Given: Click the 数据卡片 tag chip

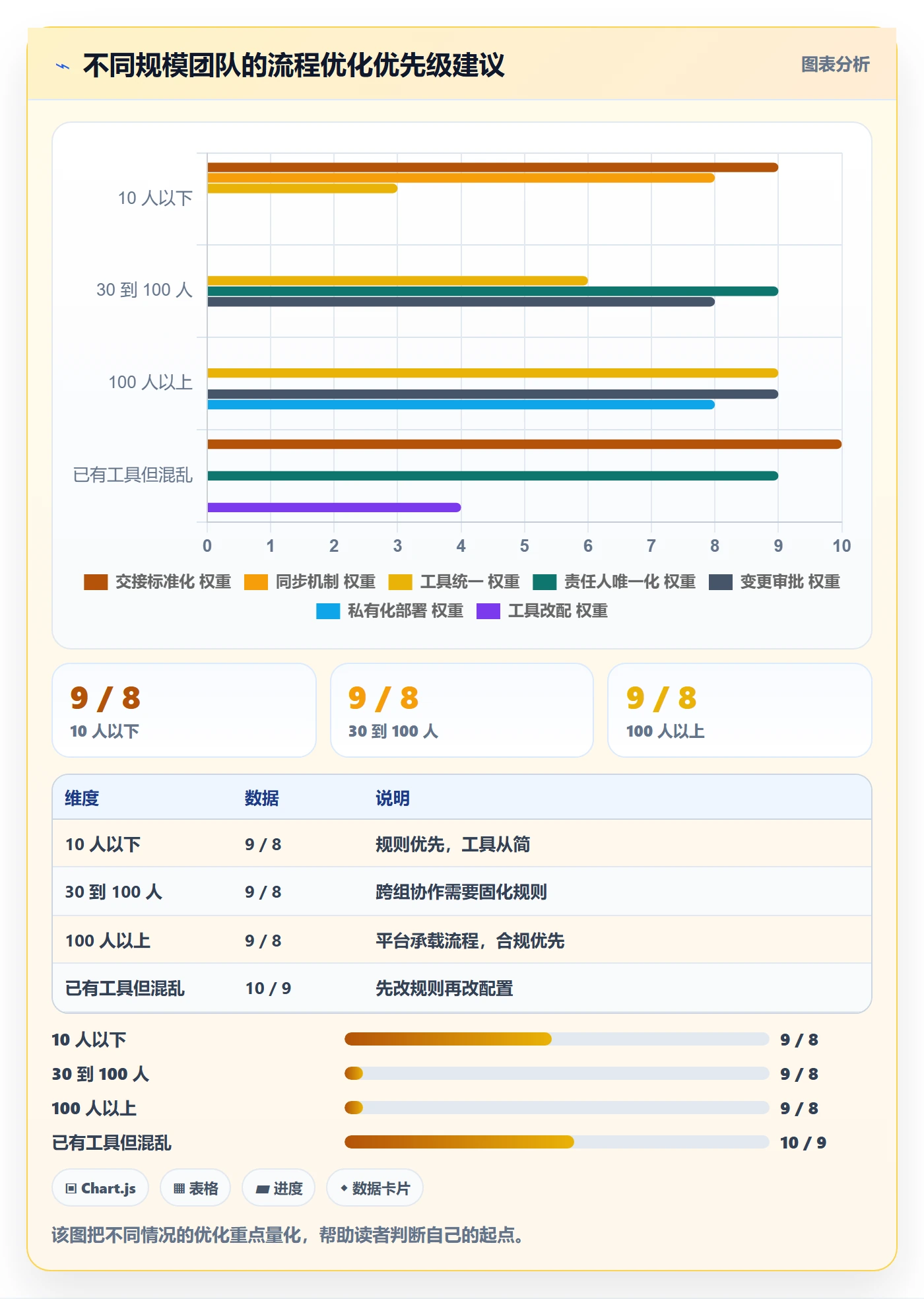Looking at the screenshot, I should click(375, 1188).
